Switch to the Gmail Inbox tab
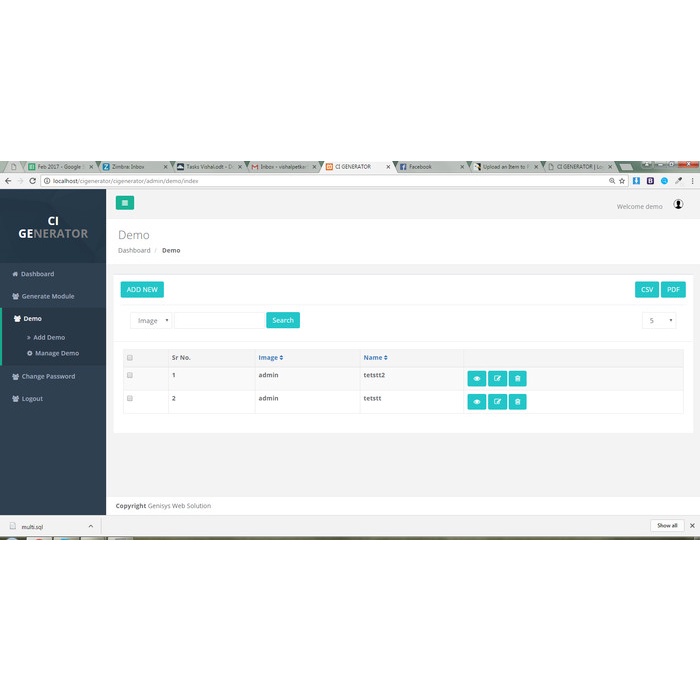 click(x=283, y=167)
